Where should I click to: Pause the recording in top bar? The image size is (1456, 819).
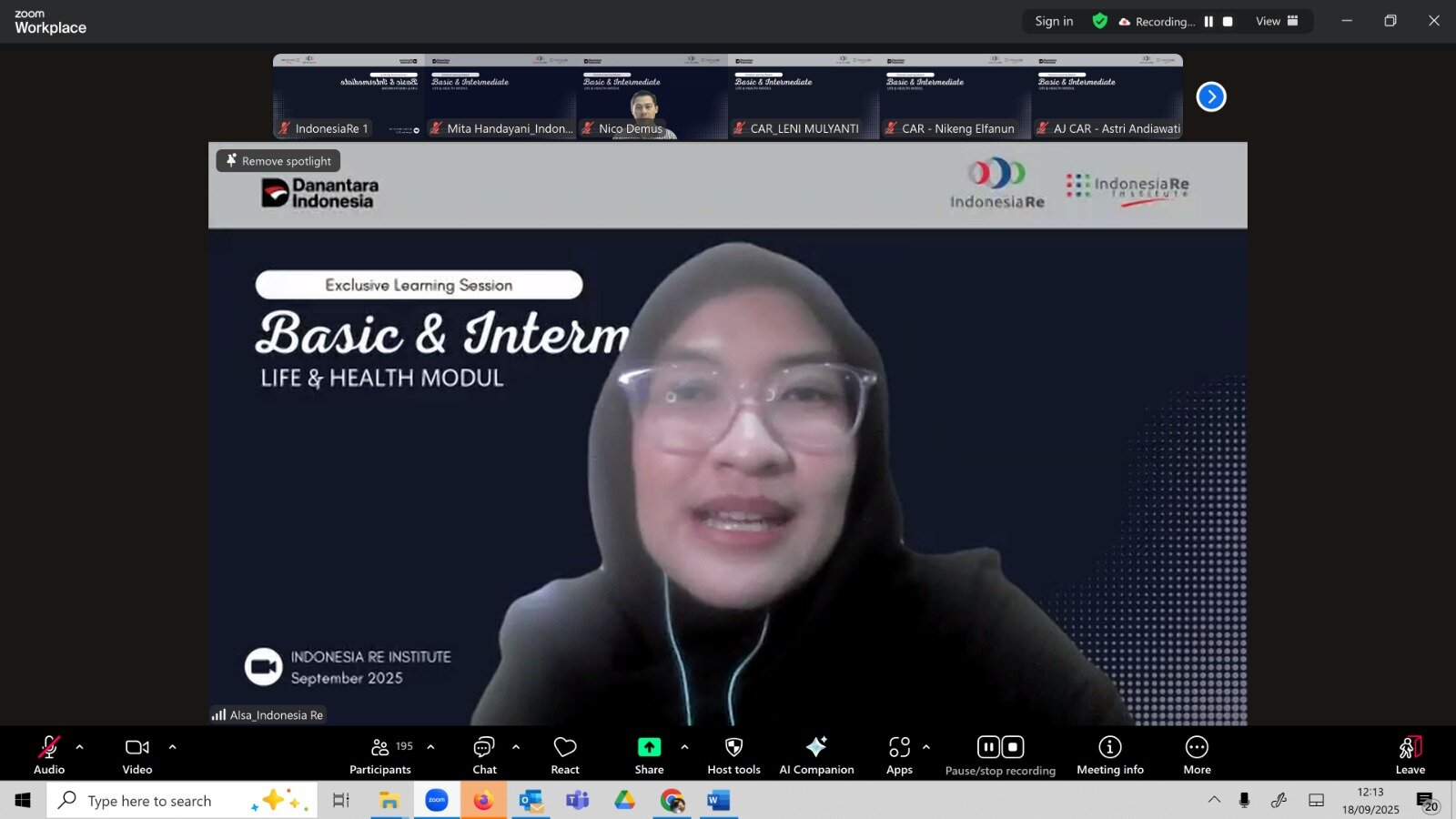pyautogui.click(x=1208, y=22)
